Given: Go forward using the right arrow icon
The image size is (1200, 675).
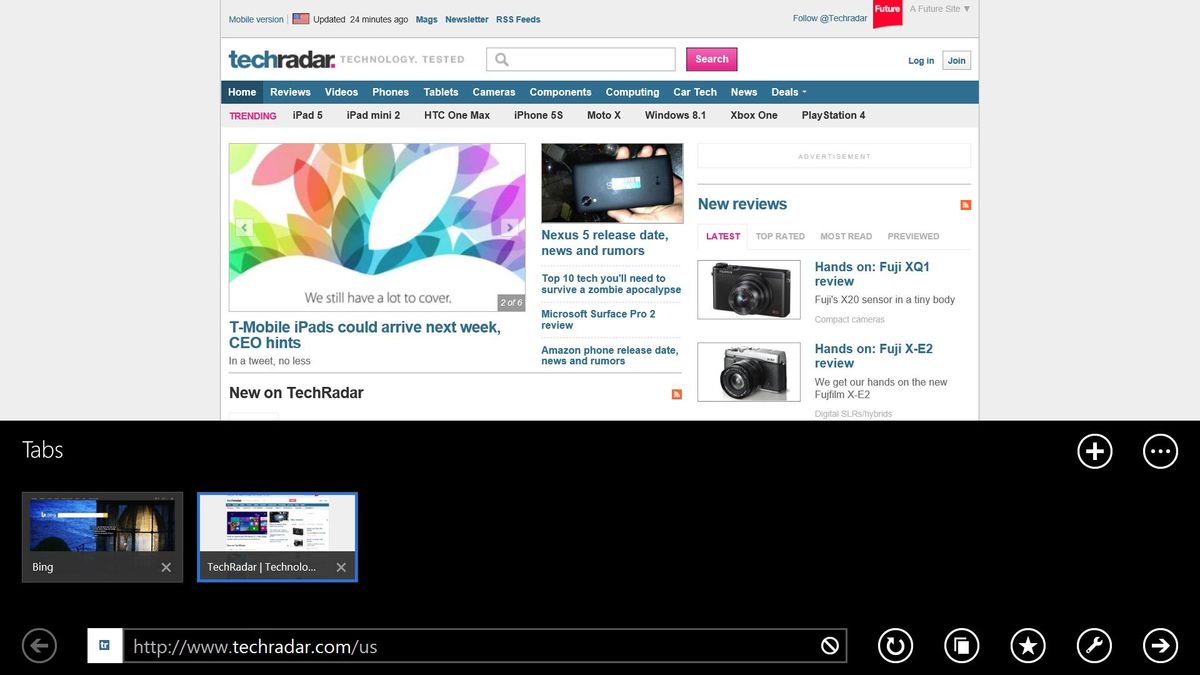Looking at the screenshot, I should point(1160,645).
